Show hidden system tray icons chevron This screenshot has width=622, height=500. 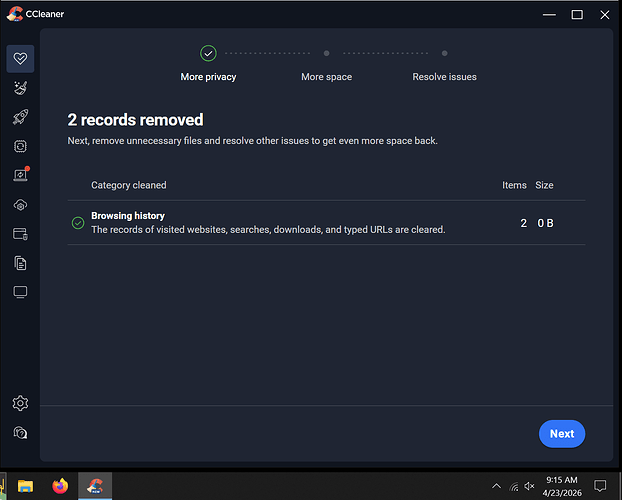(x=496, y=486)
